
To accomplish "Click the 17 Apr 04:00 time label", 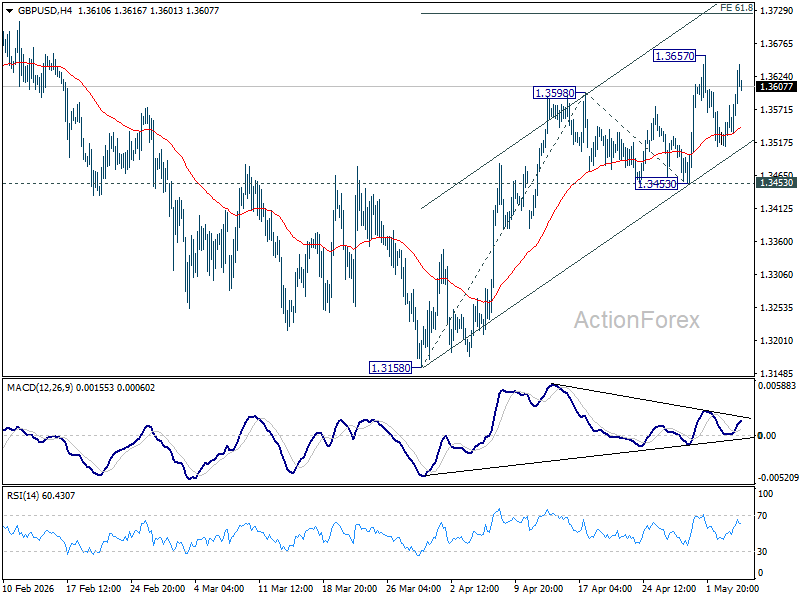I will pos(606,589).
